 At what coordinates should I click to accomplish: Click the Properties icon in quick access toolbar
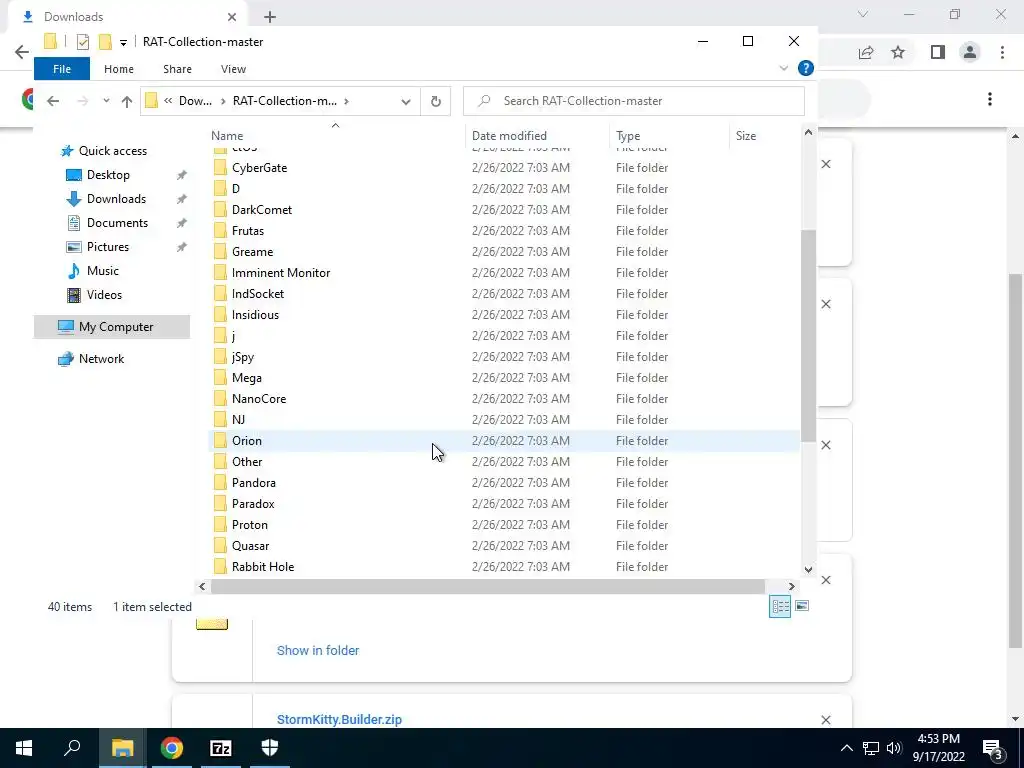(x=82, y=42)
